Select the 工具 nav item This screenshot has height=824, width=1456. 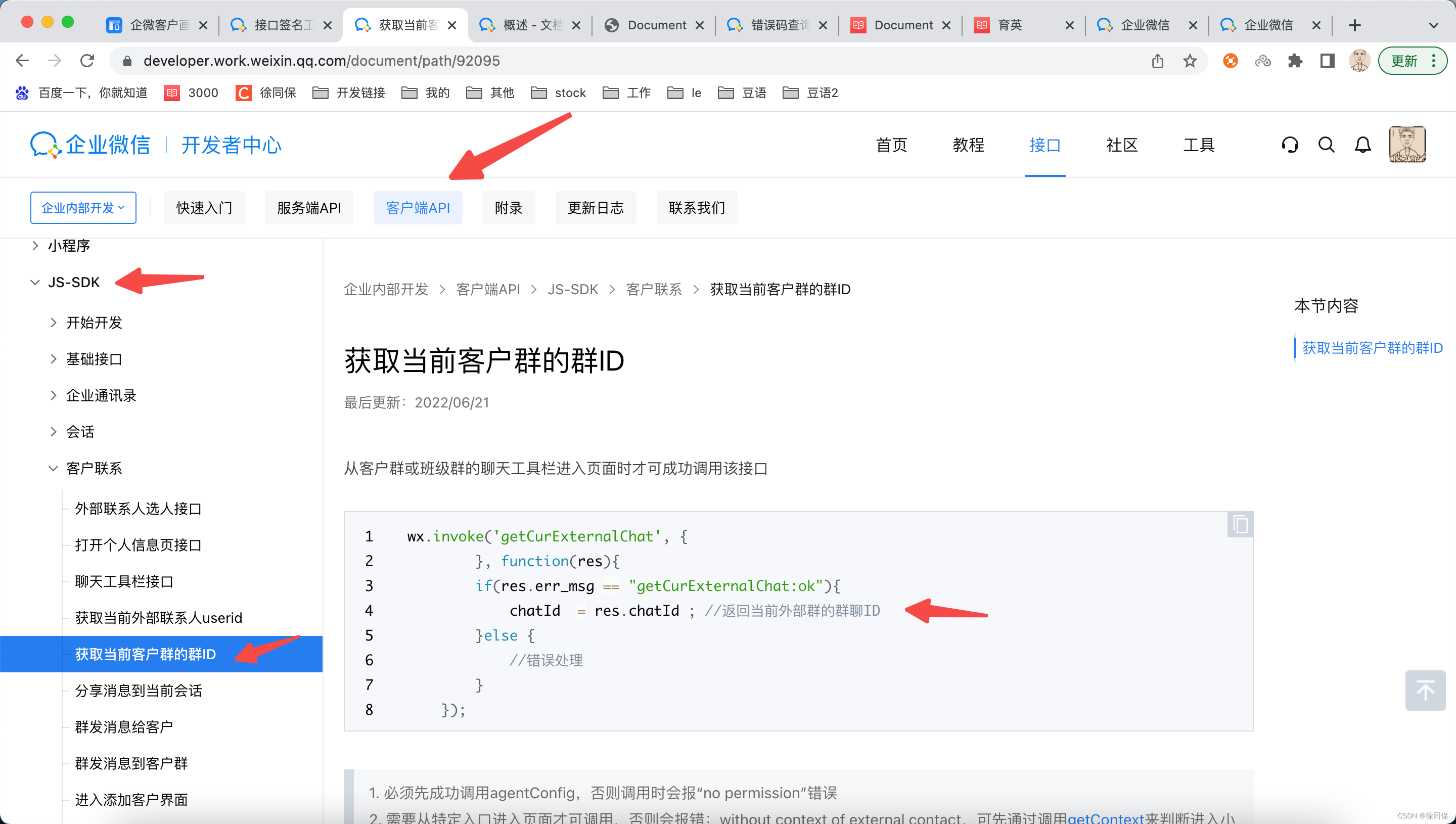(1199, 145)
